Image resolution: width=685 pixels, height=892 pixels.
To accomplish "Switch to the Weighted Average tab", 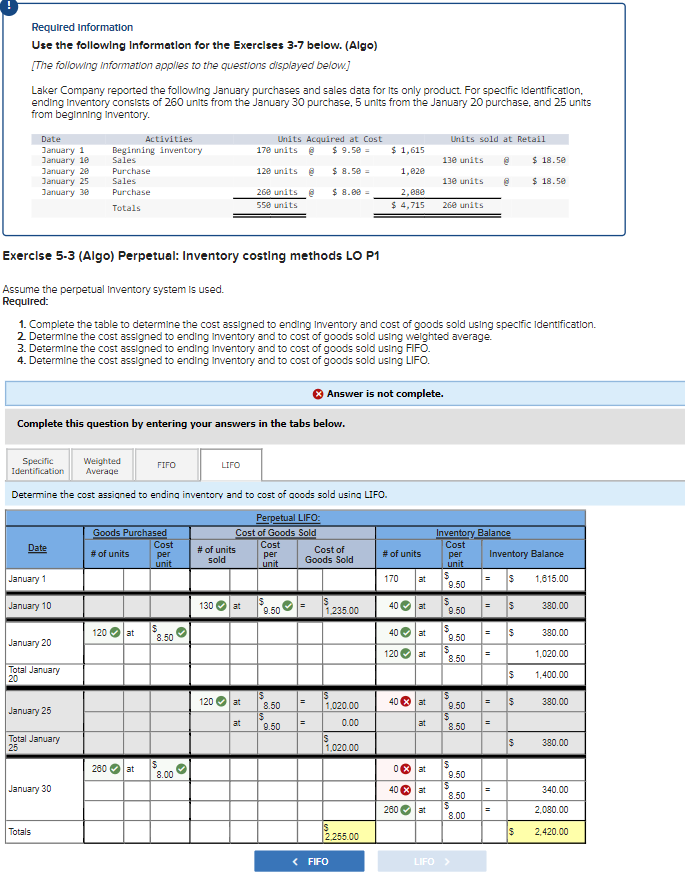I will (102, 466).
